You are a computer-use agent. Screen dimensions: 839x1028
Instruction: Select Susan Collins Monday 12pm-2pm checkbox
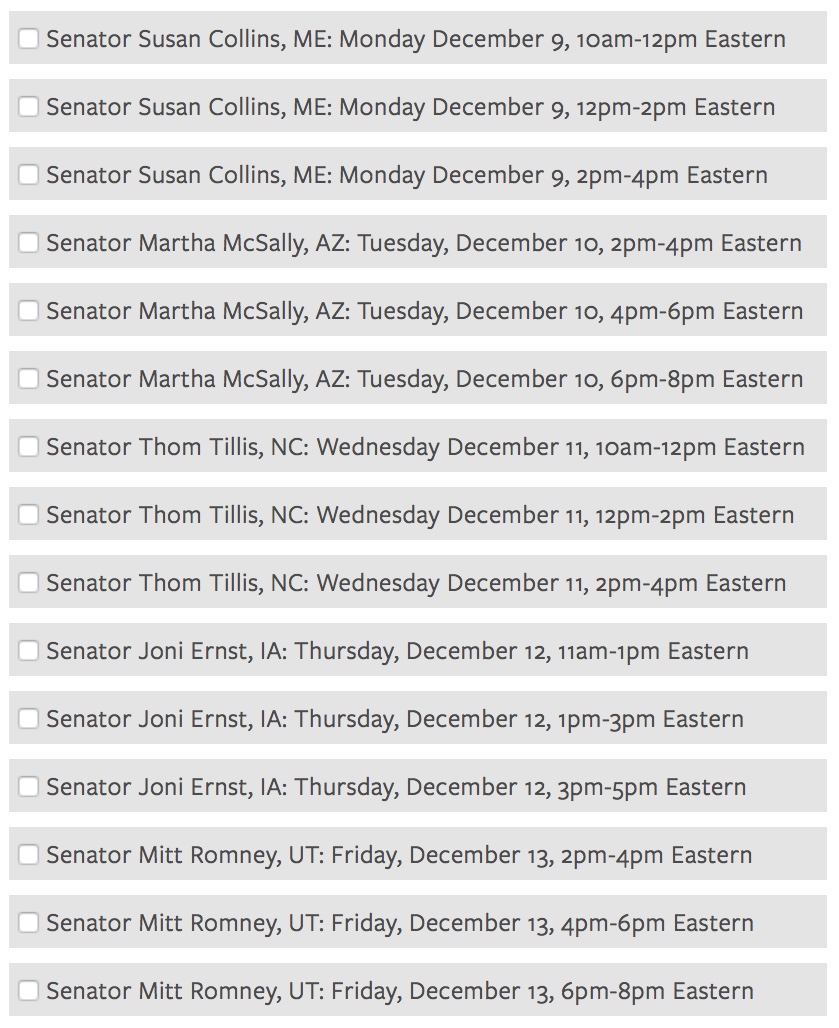(x=28, y=107)
